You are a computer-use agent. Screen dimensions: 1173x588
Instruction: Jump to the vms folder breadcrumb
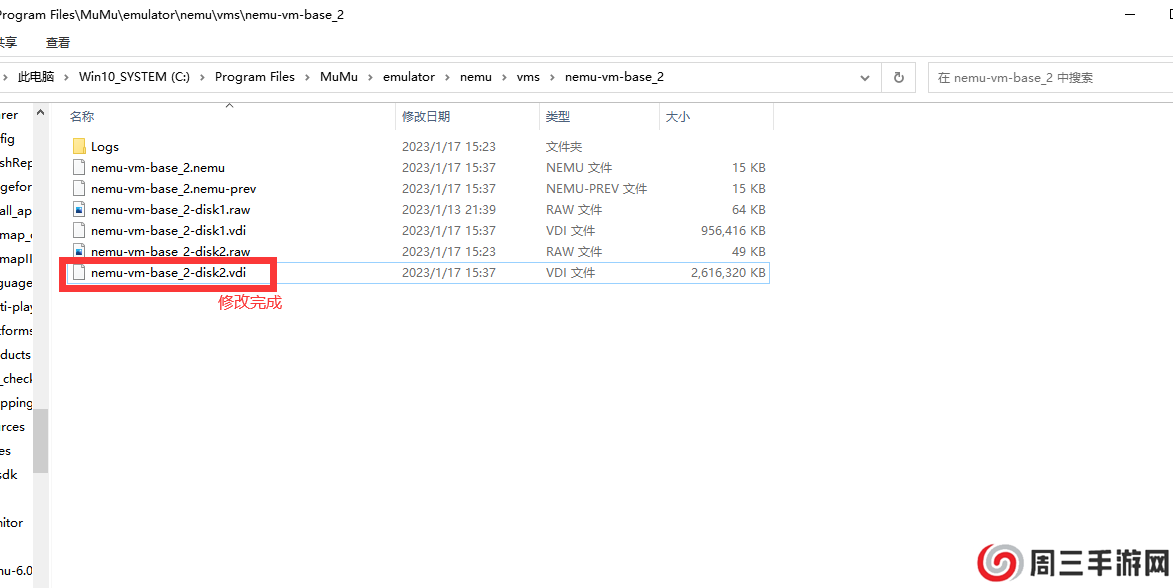coord(528,77)
